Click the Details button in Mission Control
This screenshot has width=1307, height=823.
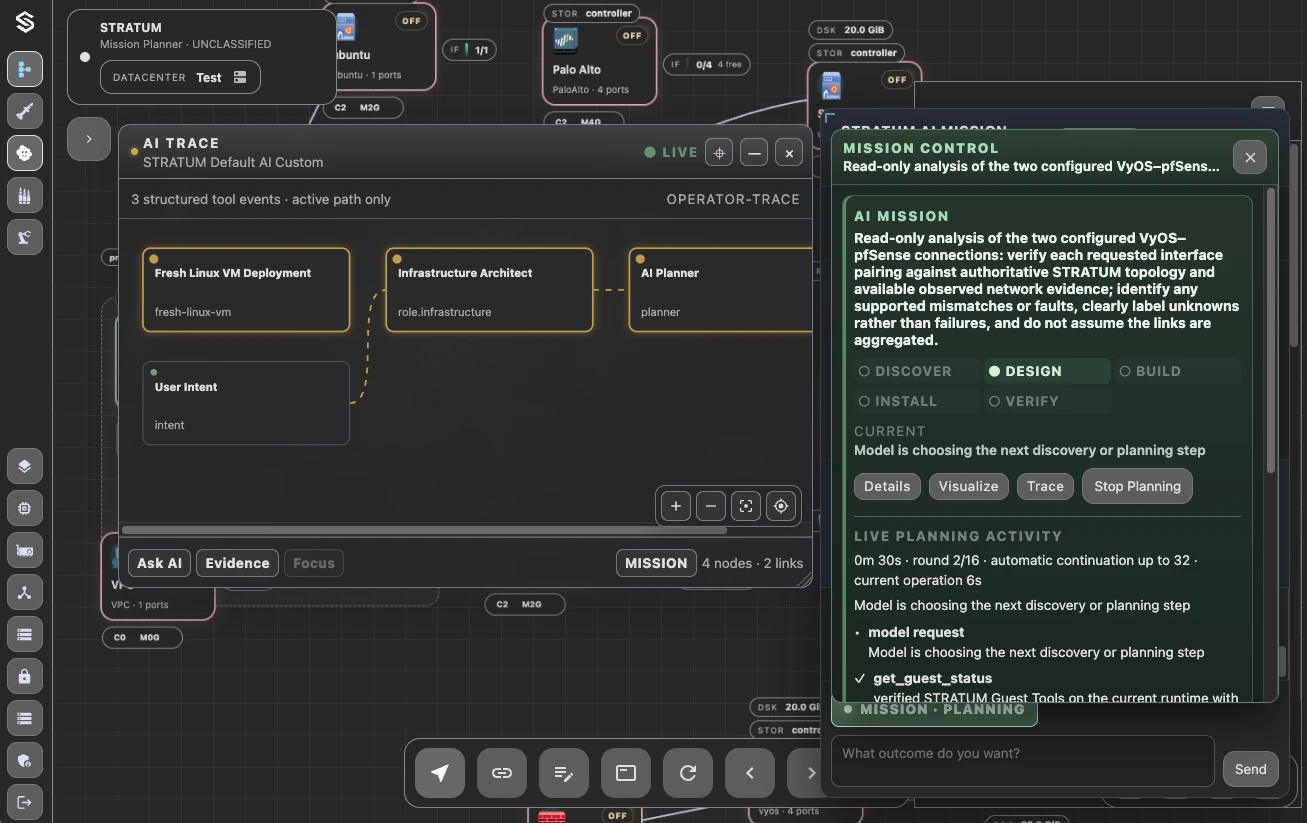tap(887, 486)
